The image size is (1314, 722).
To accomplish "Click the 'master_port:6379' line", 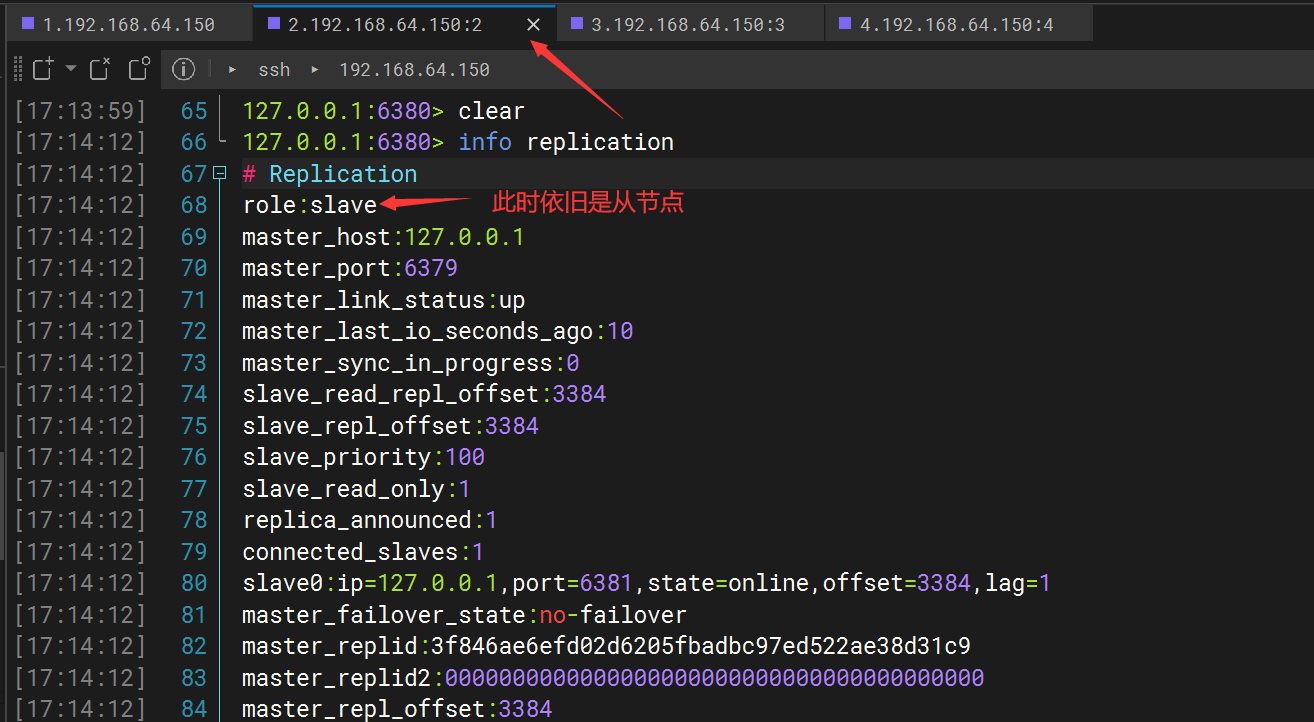I will pyautogui.click(x=350, y=268).
